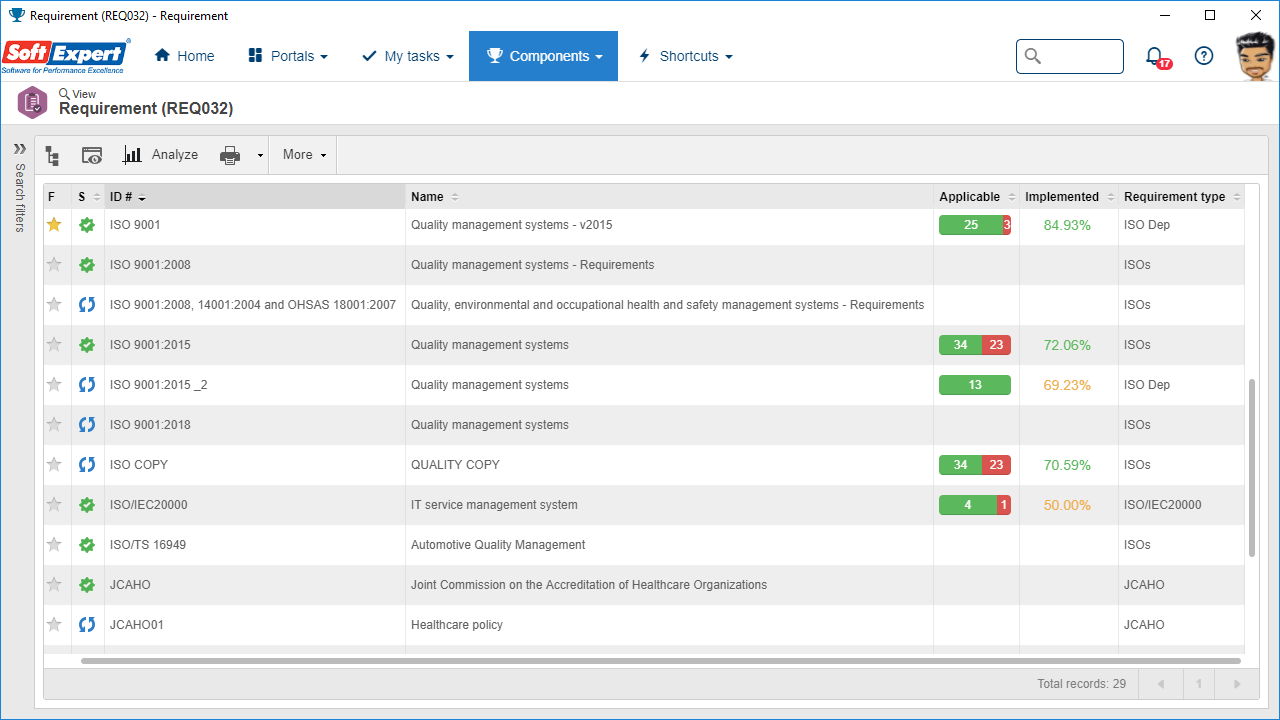The width and height of the screenshot is (1280, 720).
Task: Click in the top search field
Action: [x=1070, y=56]
